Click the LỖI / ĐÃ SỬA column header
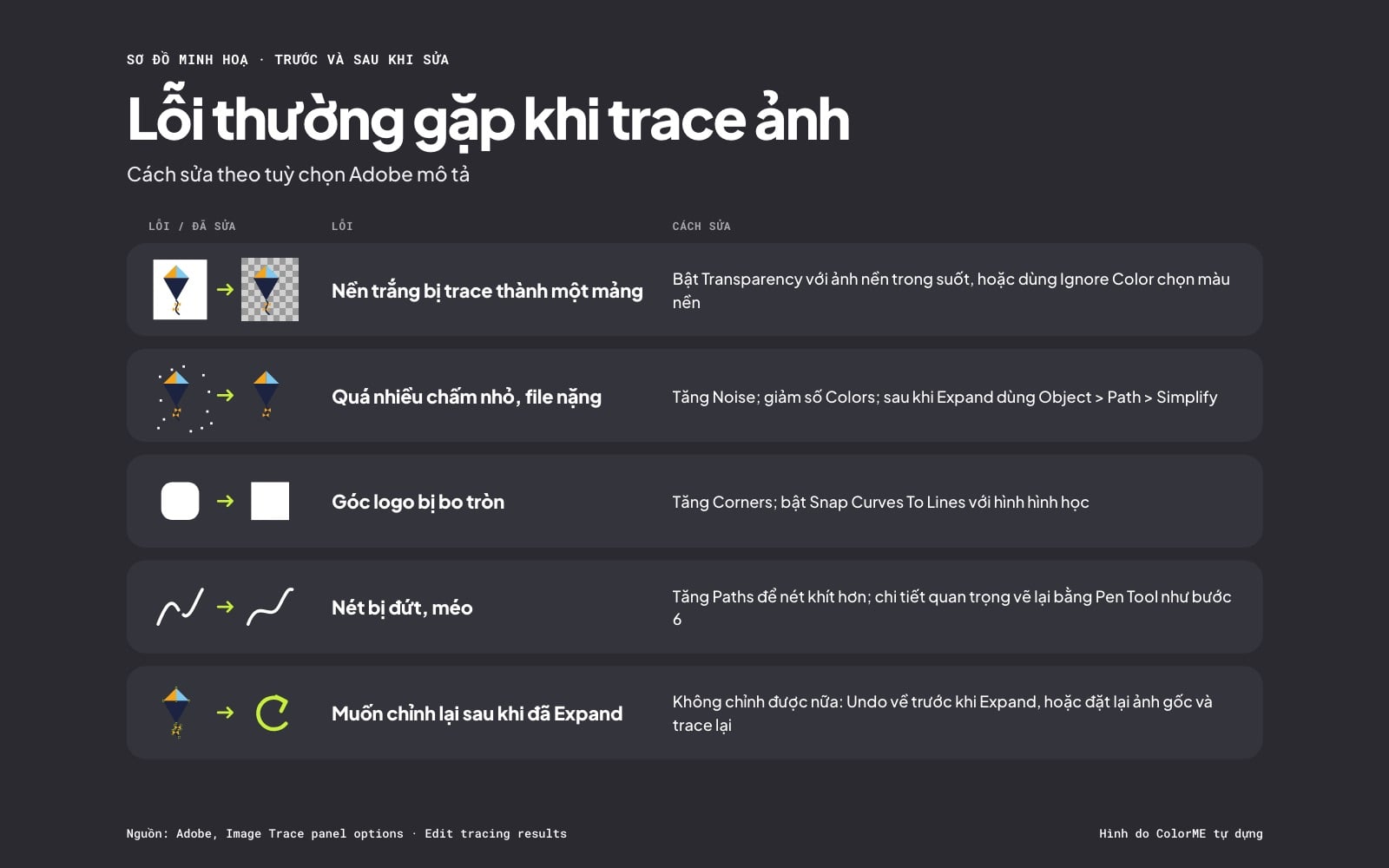Screen dimensions: 1389x868 tap(192, 226)
